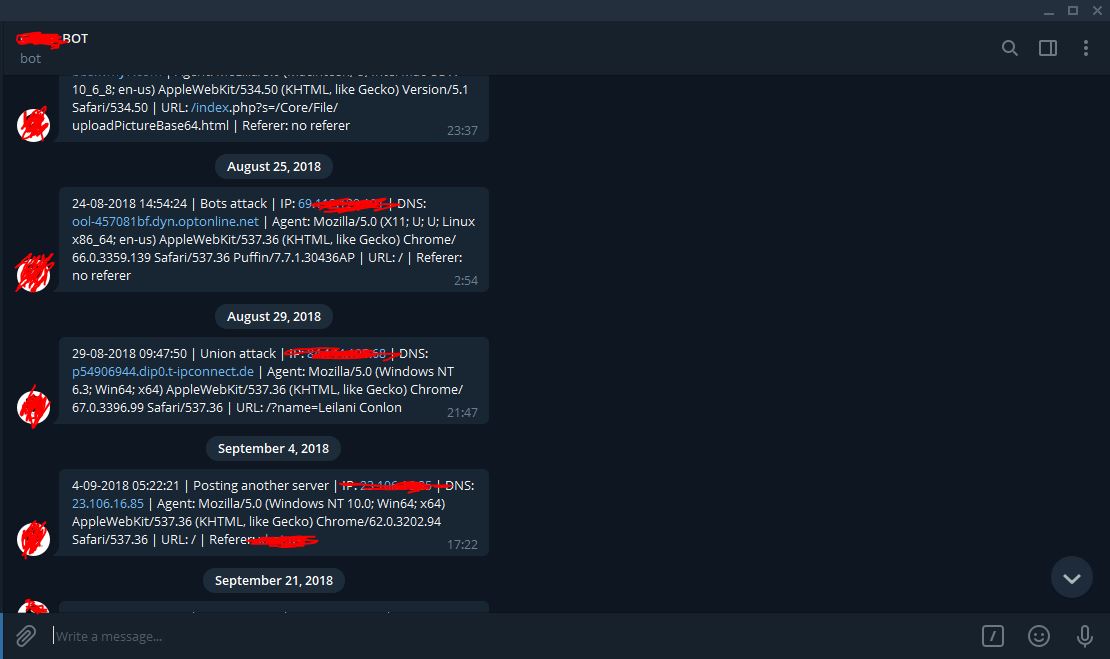The height and width of the screenshot is (659, 1110).
Task: Open the emoji picker
Action: click(1039, 636)
